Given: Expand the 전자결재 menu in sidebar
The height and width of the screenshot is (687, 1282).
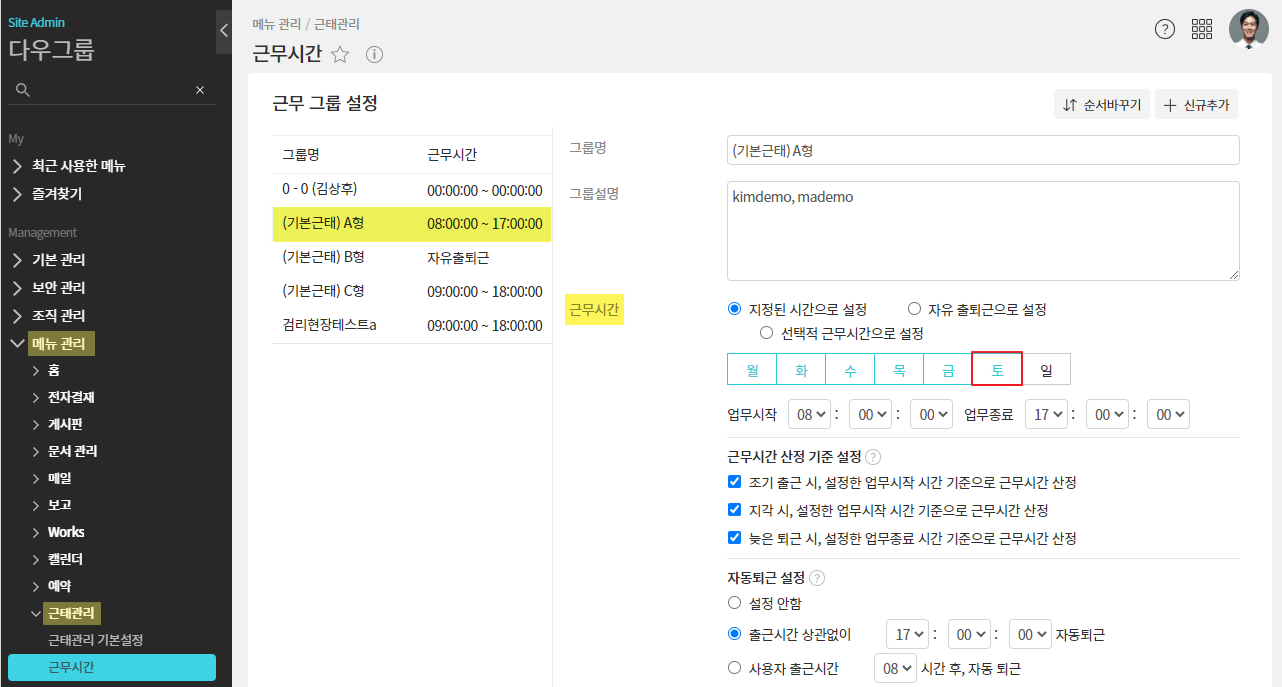Looking at the screenshot, I should (70, 397).
